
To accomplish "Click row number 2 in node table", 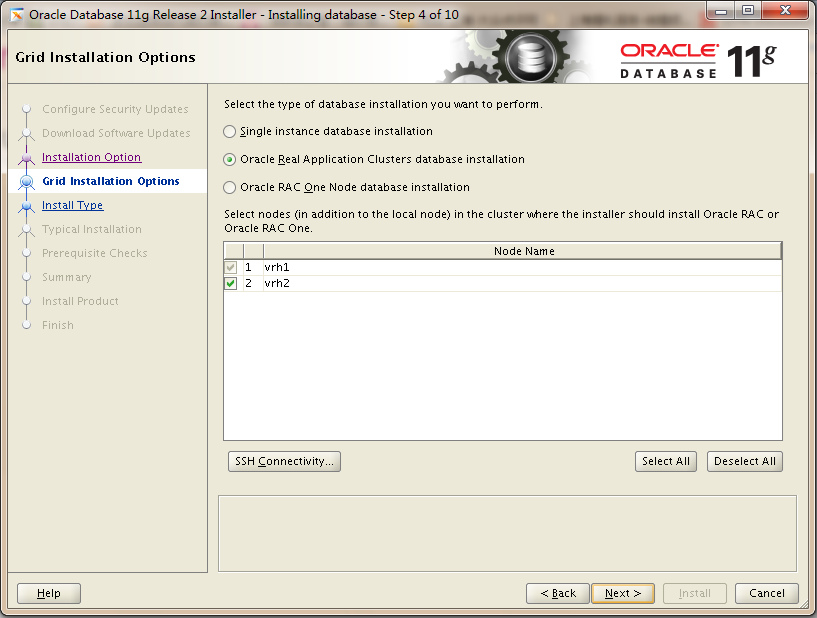I will (249, 283).
